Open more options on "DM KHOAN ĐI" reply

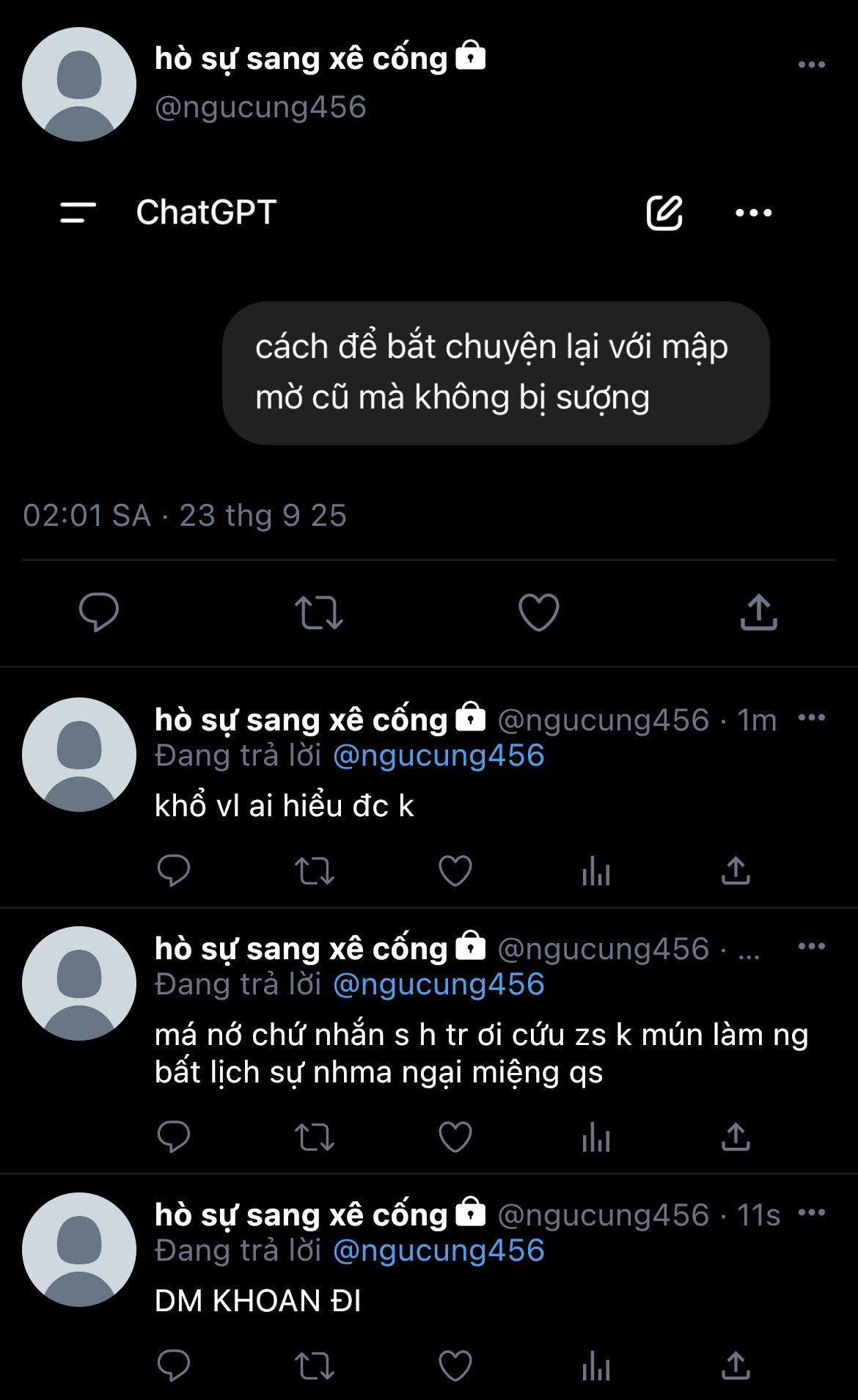(x=811, y=1213)
